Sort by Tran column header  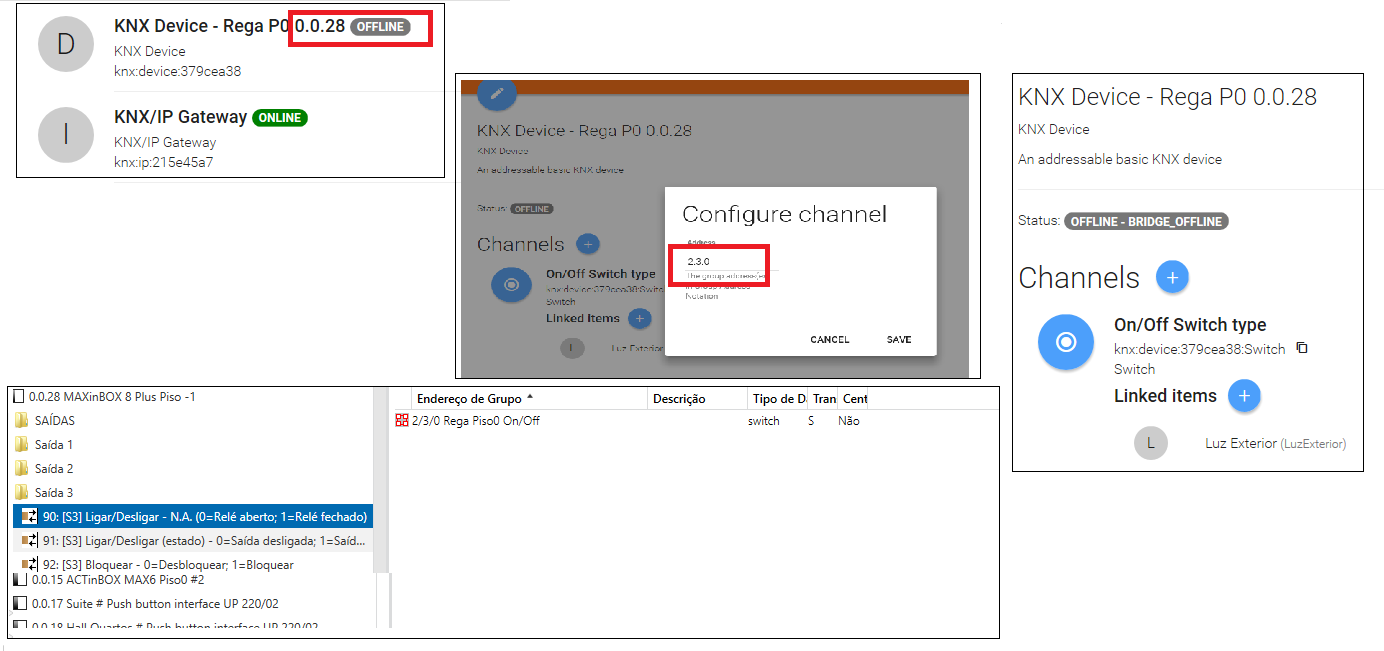pyautogui.click(x=823, y=398)
